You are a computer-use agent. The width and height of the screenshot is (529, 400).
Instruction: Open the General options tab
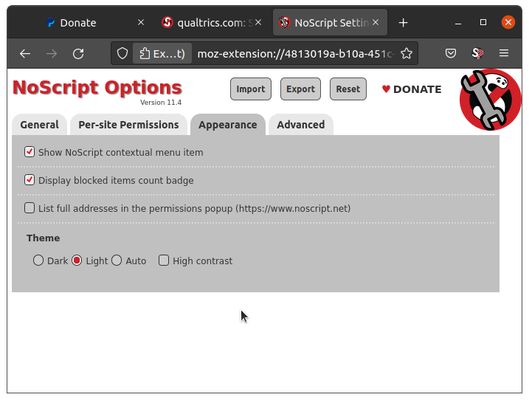pyautogui.click(x=39, y=125)
